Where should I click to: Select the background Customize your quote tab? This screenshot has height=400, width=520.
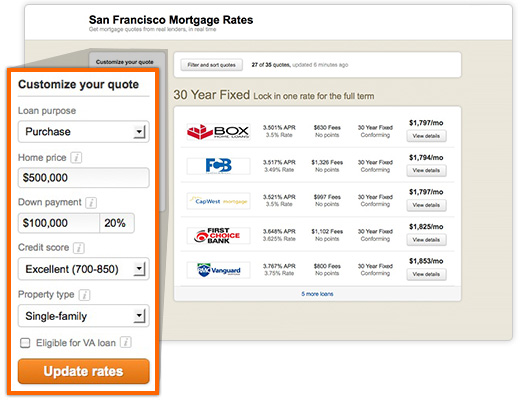point(127,61)
